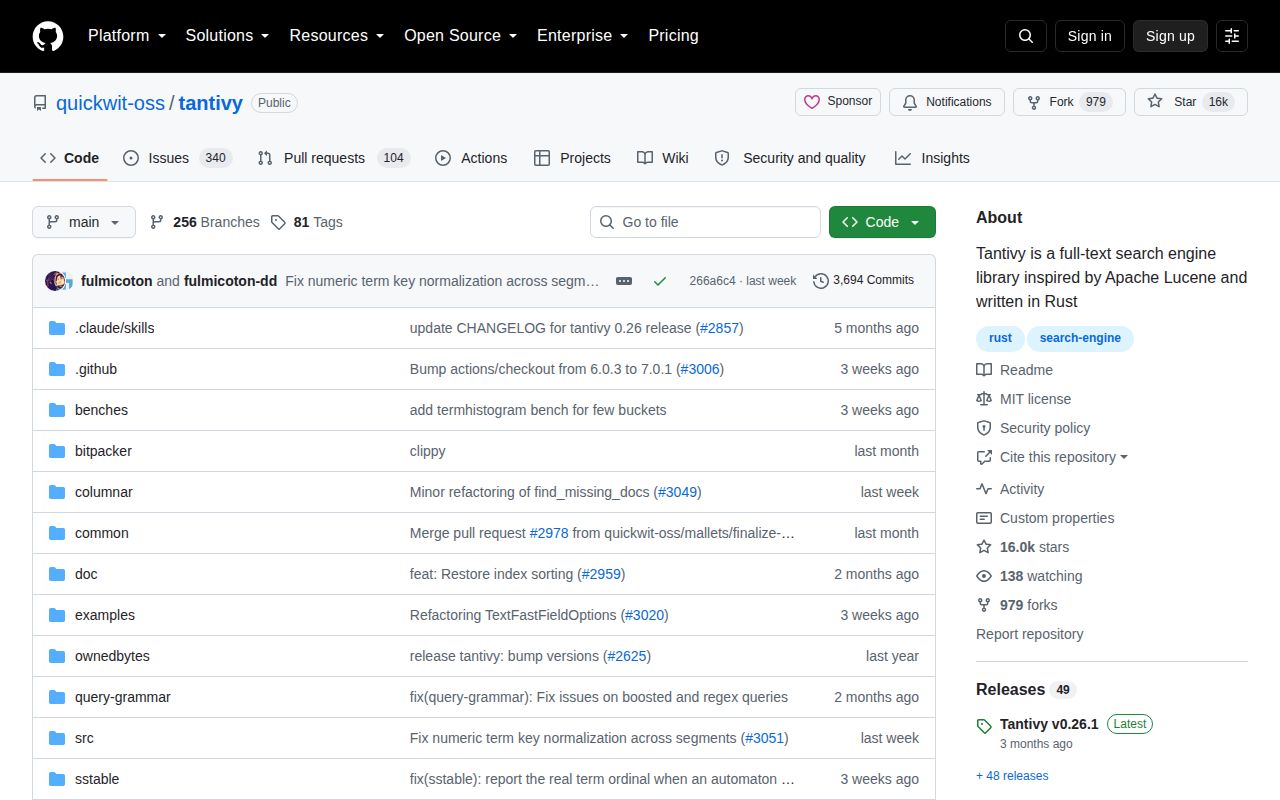Open the MIT license link
Viewport: 1280px width, 800px height.
pyautogui.click(x=1023, y=399)
